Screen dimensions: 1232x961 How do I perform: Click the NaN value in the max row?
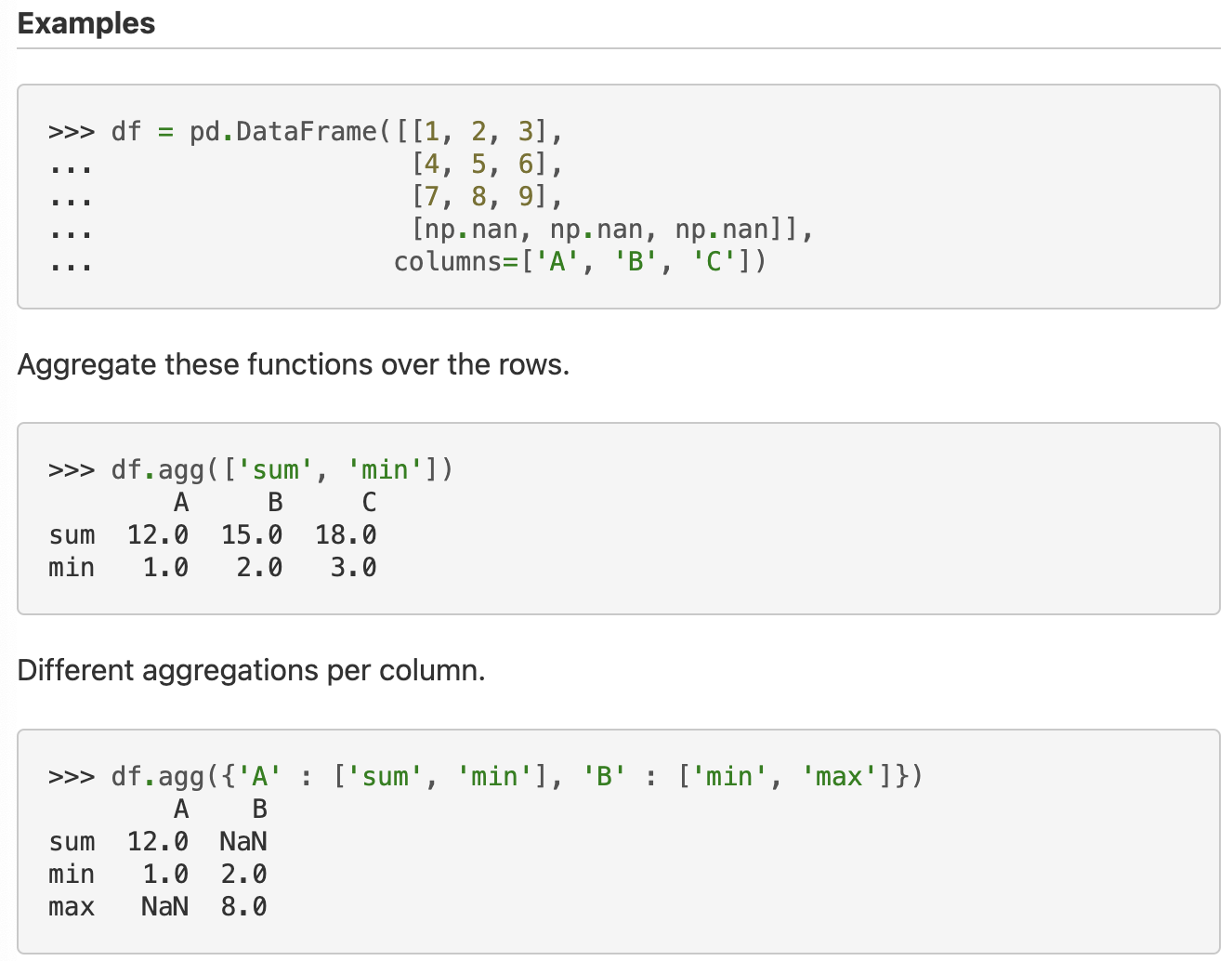point(165,907)
